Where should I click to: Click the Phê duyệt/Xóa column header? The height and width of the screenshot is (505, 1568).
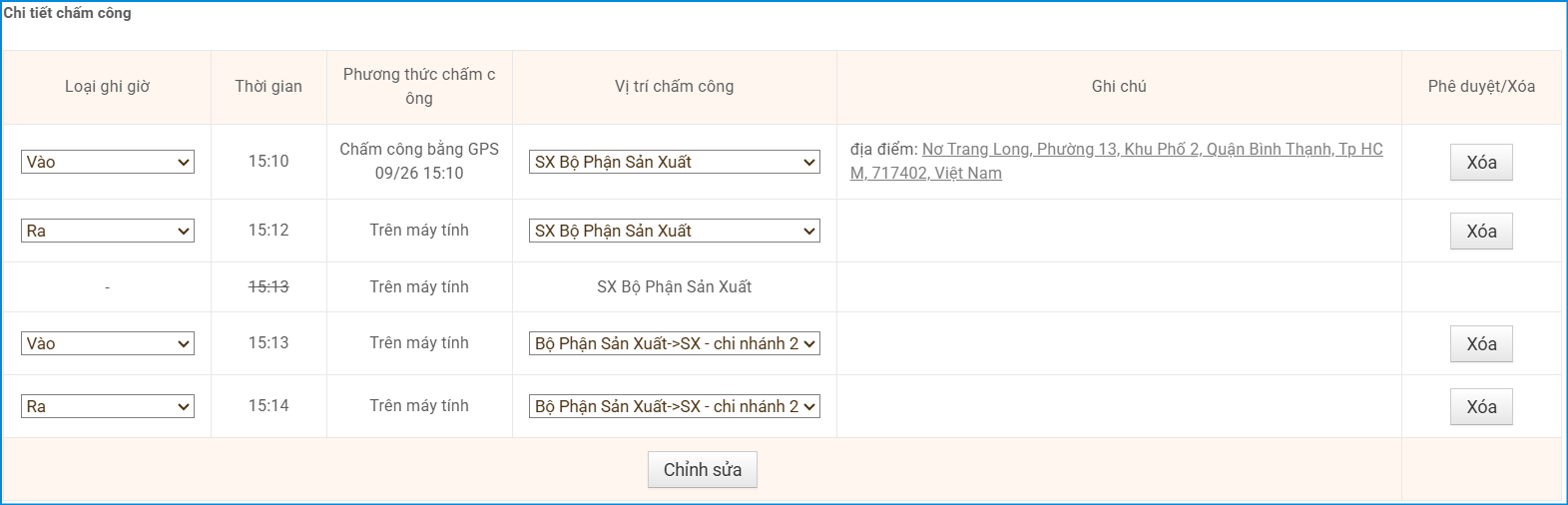pos(1480,87)
